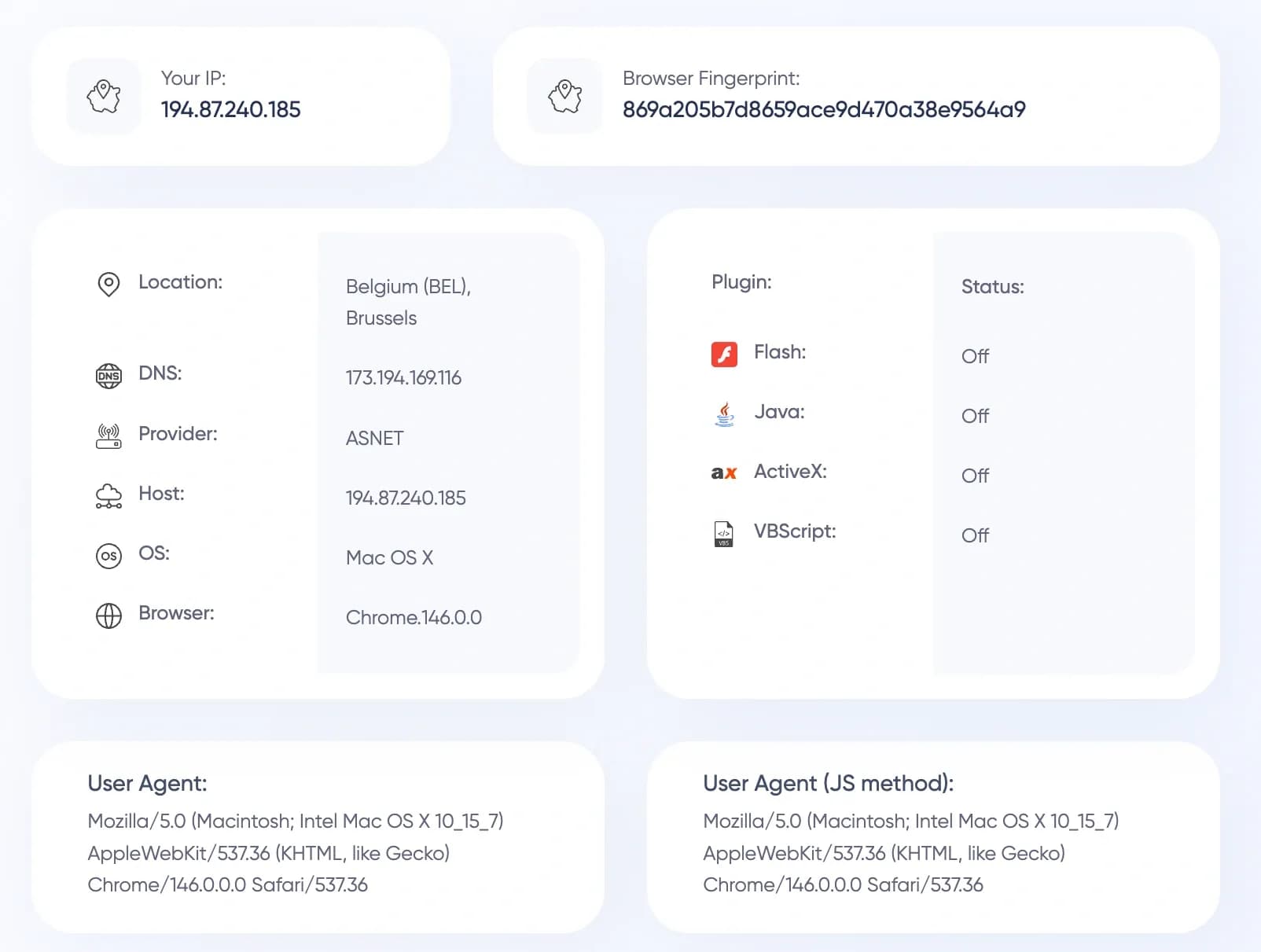Click the VBScript file icon
The image size is (1261, 952).
tap(723, 534)
